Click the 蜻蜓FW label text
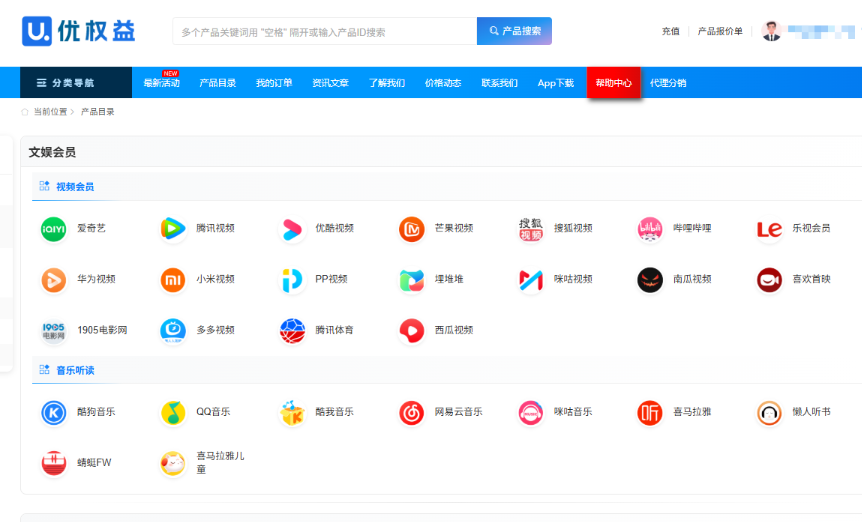The image size is (862, 522). point(94,463)
